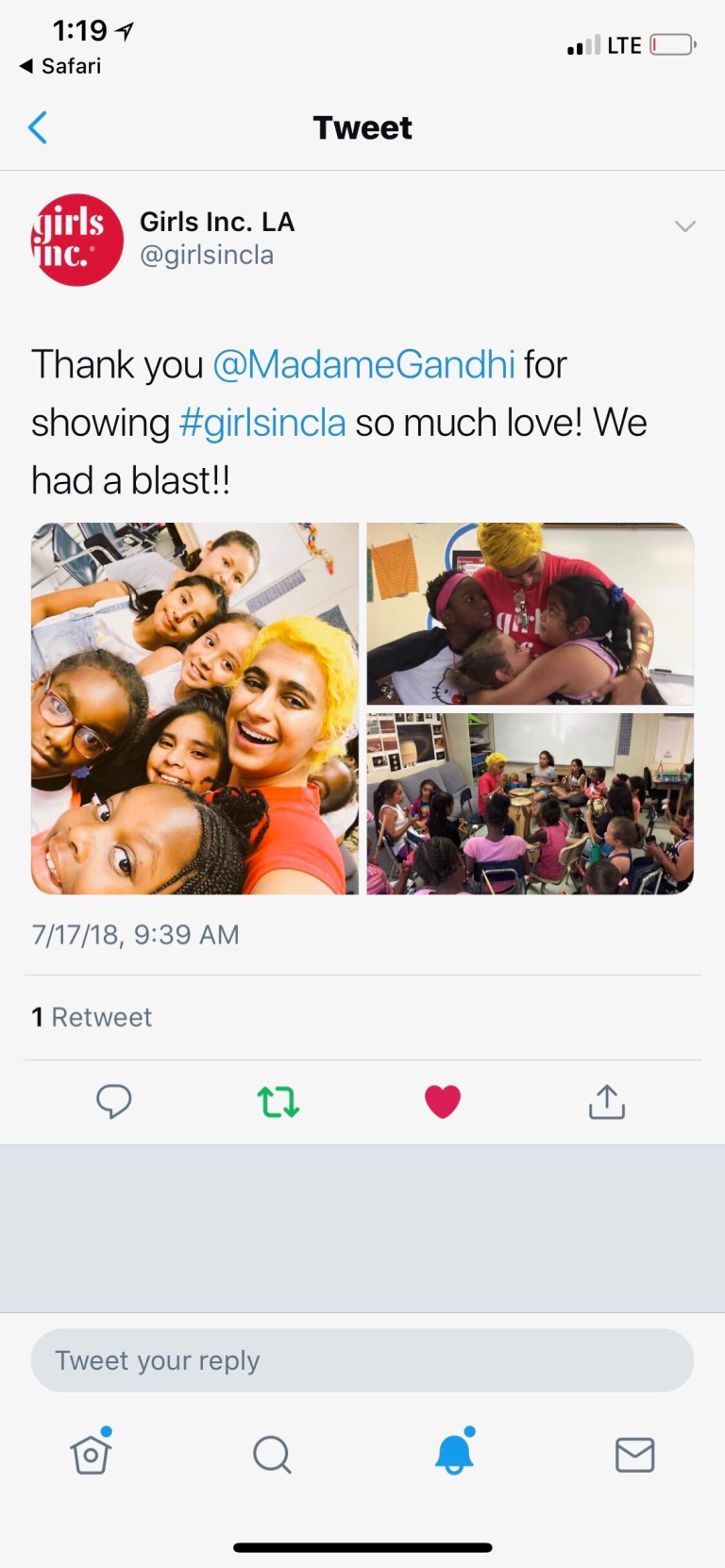The height and width of the screenshot is (1568, 725).
Task: Focus the Tweet your reply field
Action: pyautogui.click(x=362, y=1360)
